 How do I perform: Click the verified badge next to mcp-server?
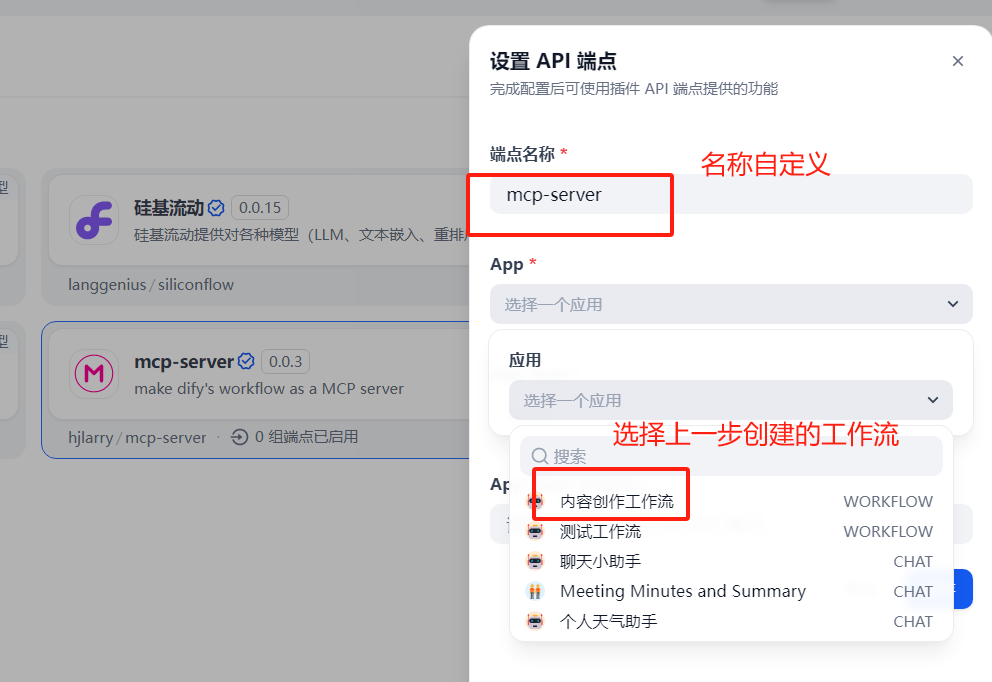coord(246,361)
